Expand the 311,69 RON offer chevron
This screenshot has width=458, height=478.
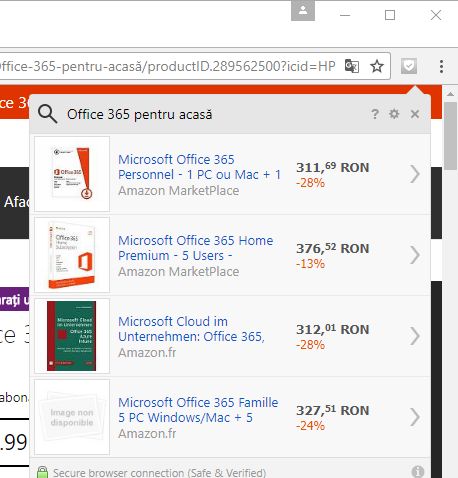click(415, 174)
